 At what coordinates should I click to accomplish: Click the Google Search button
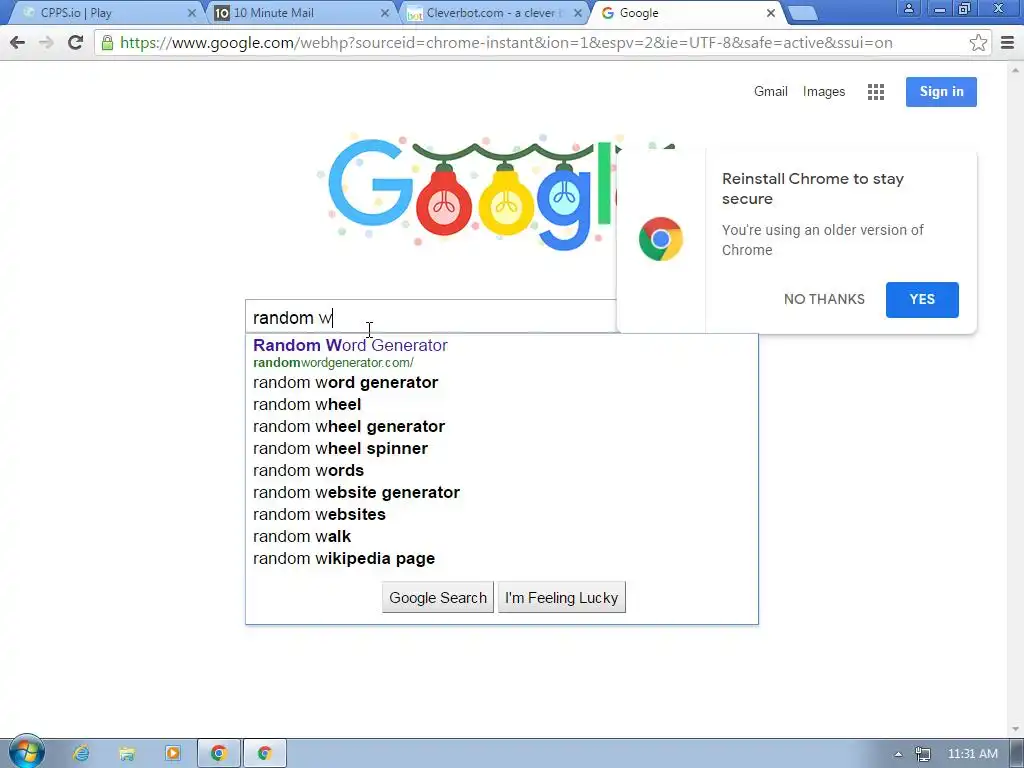[x=438, y=598]
